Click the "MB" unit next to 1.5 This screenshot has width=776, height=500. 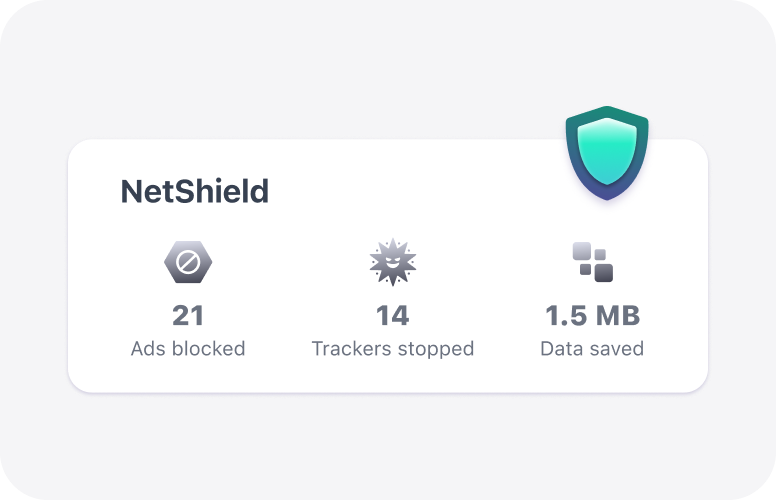pyautogui.click(x=617, y=316)
